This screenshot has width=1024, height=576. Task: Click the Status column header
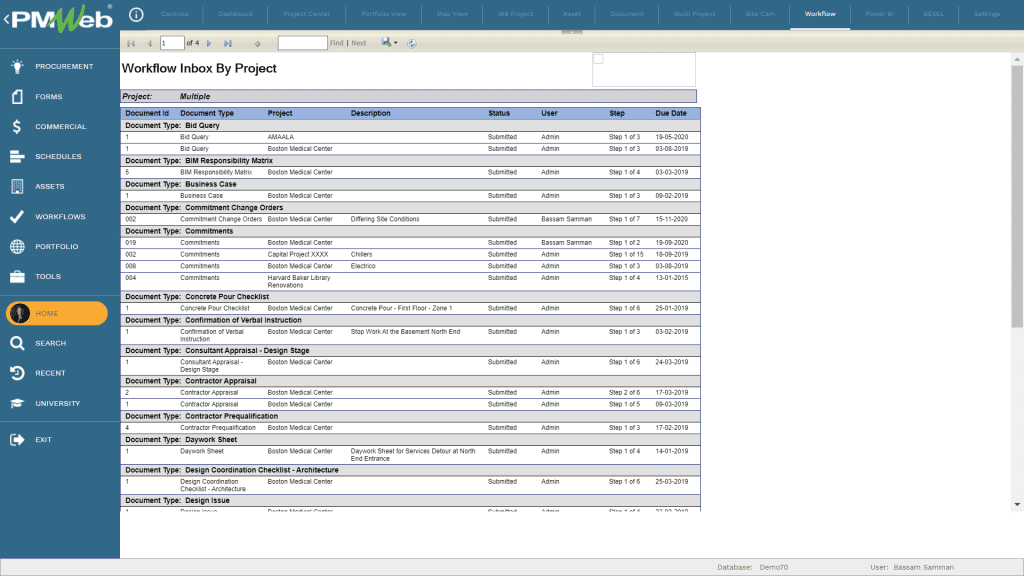(499, 113)
